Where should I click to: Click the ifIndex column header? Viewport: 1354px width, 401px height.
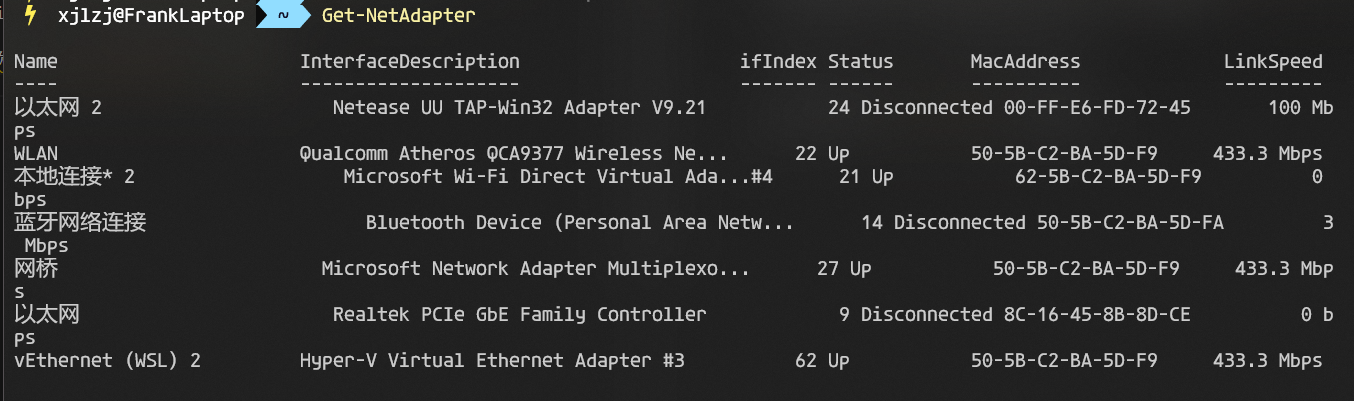pos(777,62)
